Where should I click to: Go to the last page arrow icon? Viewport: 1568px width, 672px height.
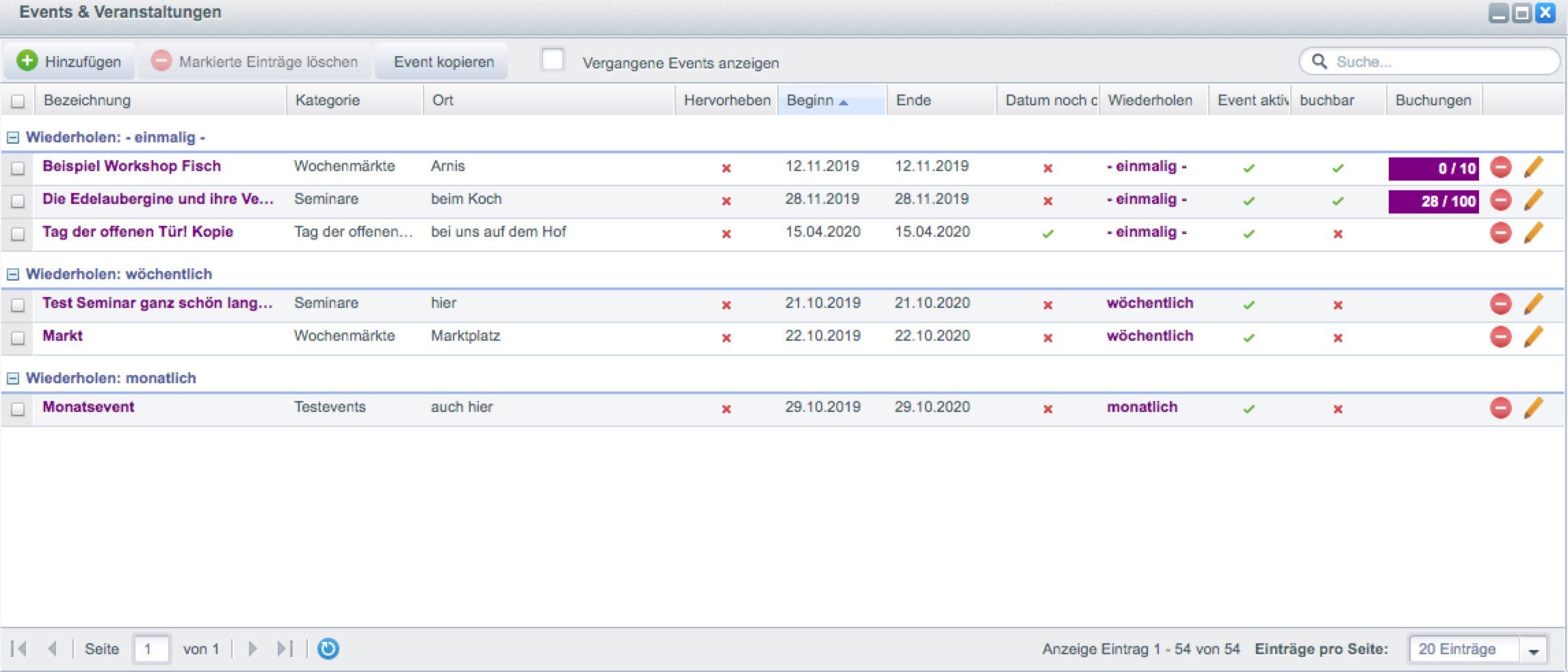[285, 649]
